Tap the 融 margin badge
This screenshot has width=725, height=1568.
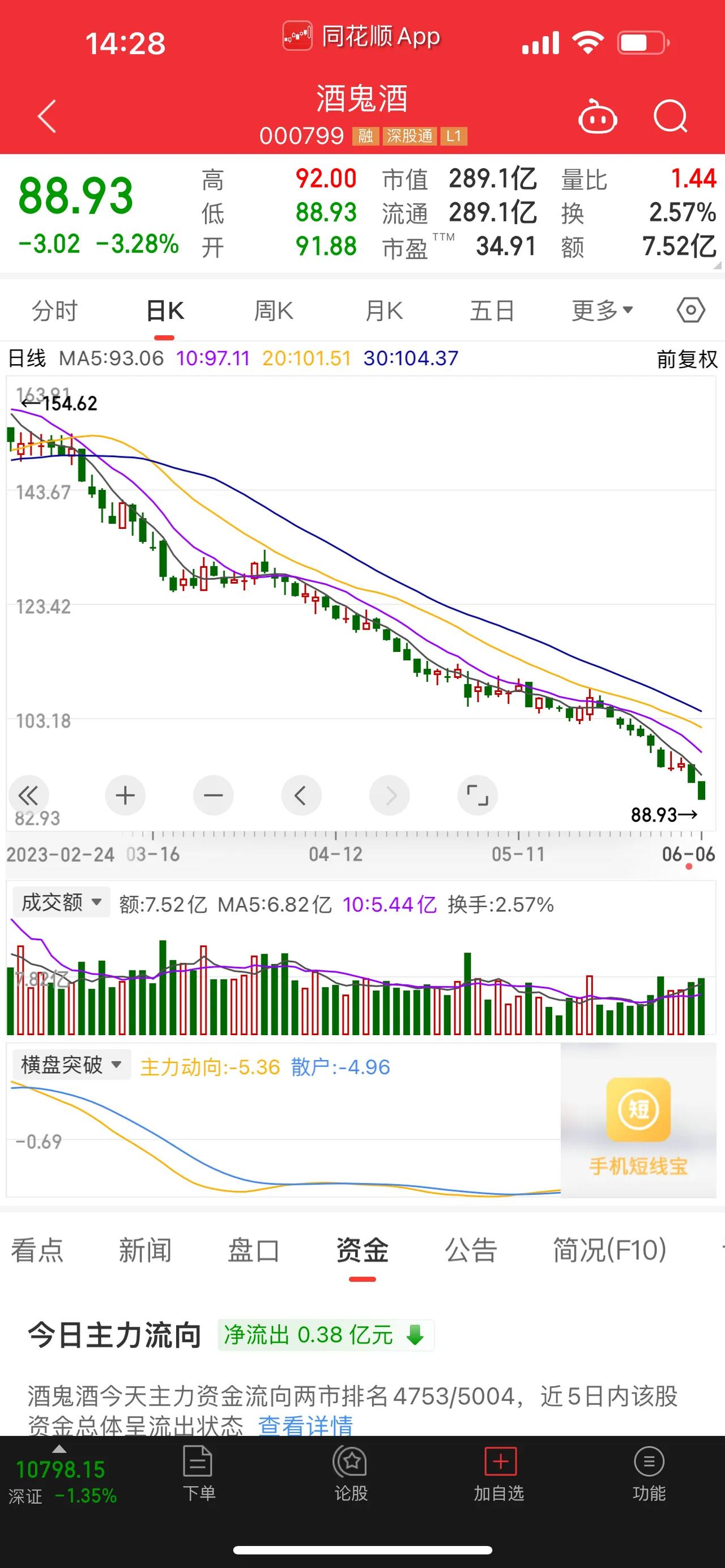(x=365, y=136)
